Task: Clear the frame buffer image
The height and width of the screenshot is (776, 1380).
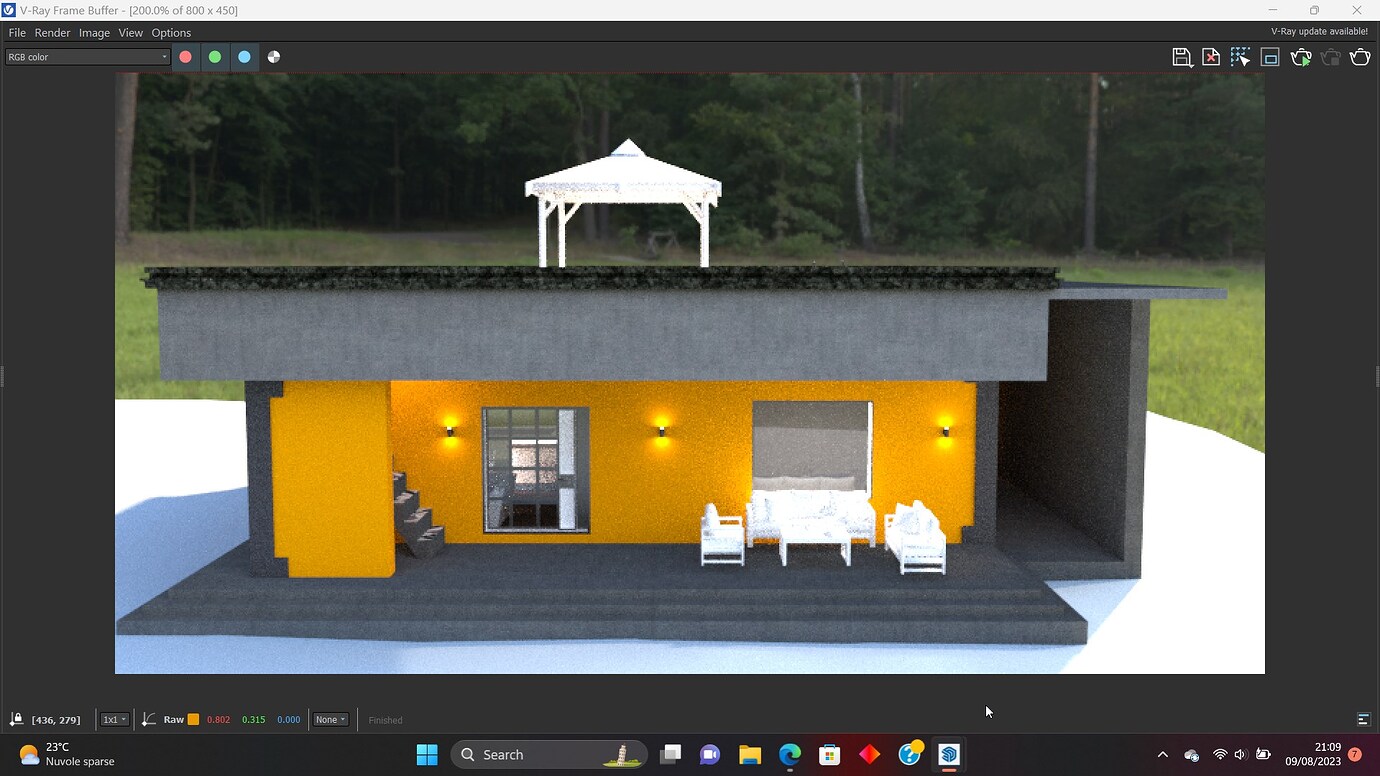Action: pos(1211,57)
